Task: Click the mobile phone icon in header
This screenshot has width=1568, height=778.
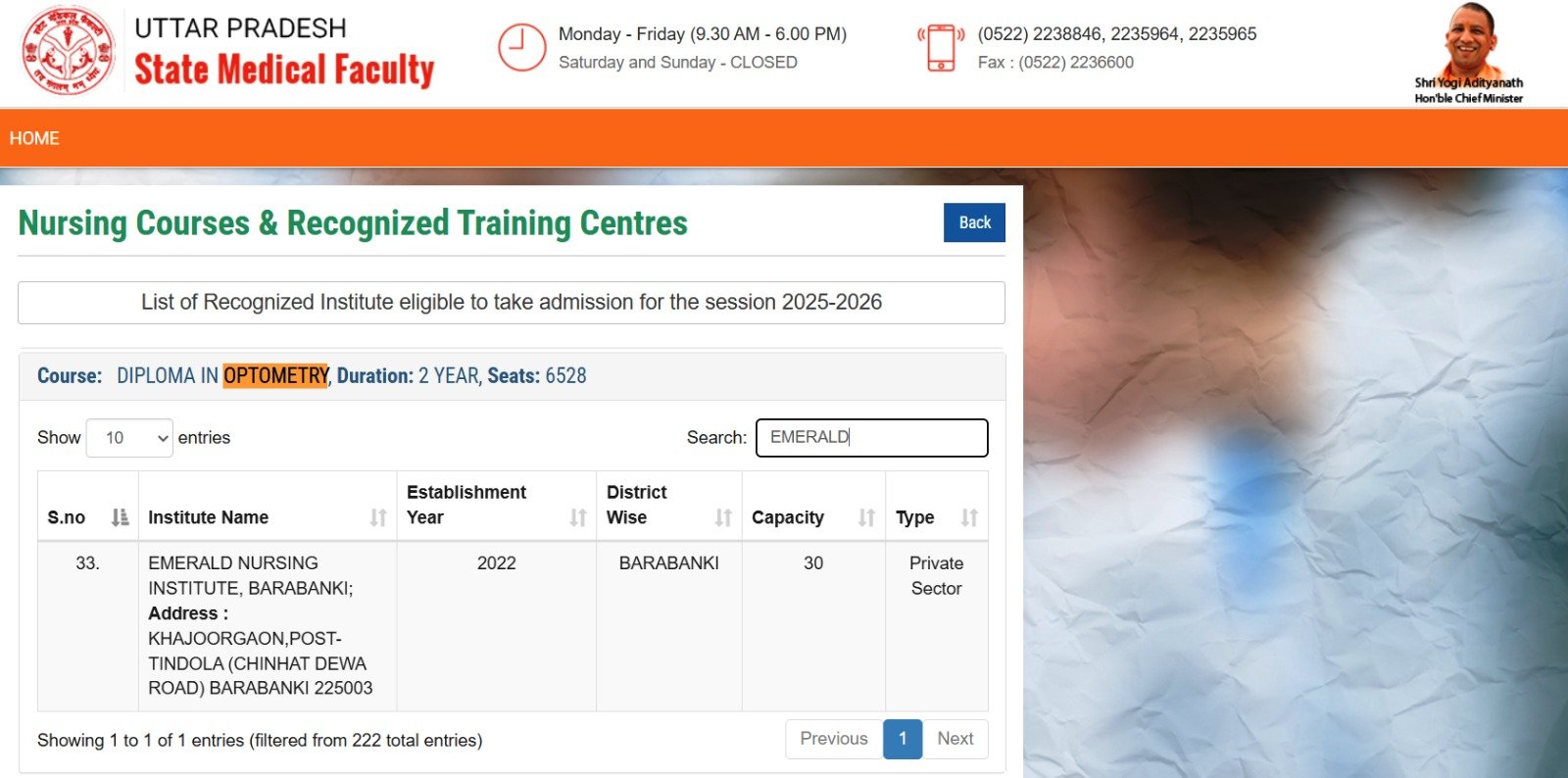Action: [x=941, y=47]
